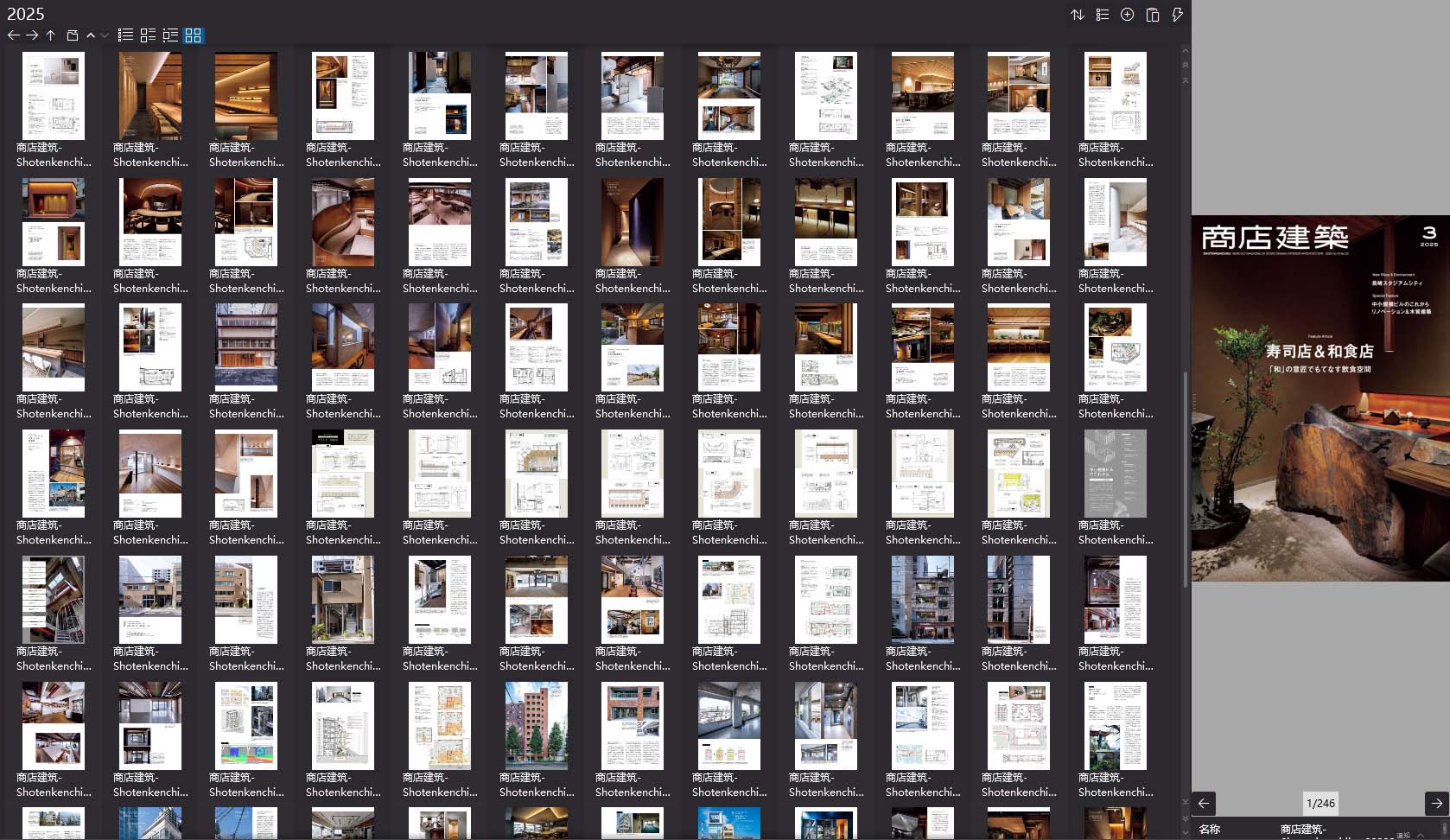The image size is (1450, 840).
Task: Go to the previous preview page
Action: point(1204,803)
